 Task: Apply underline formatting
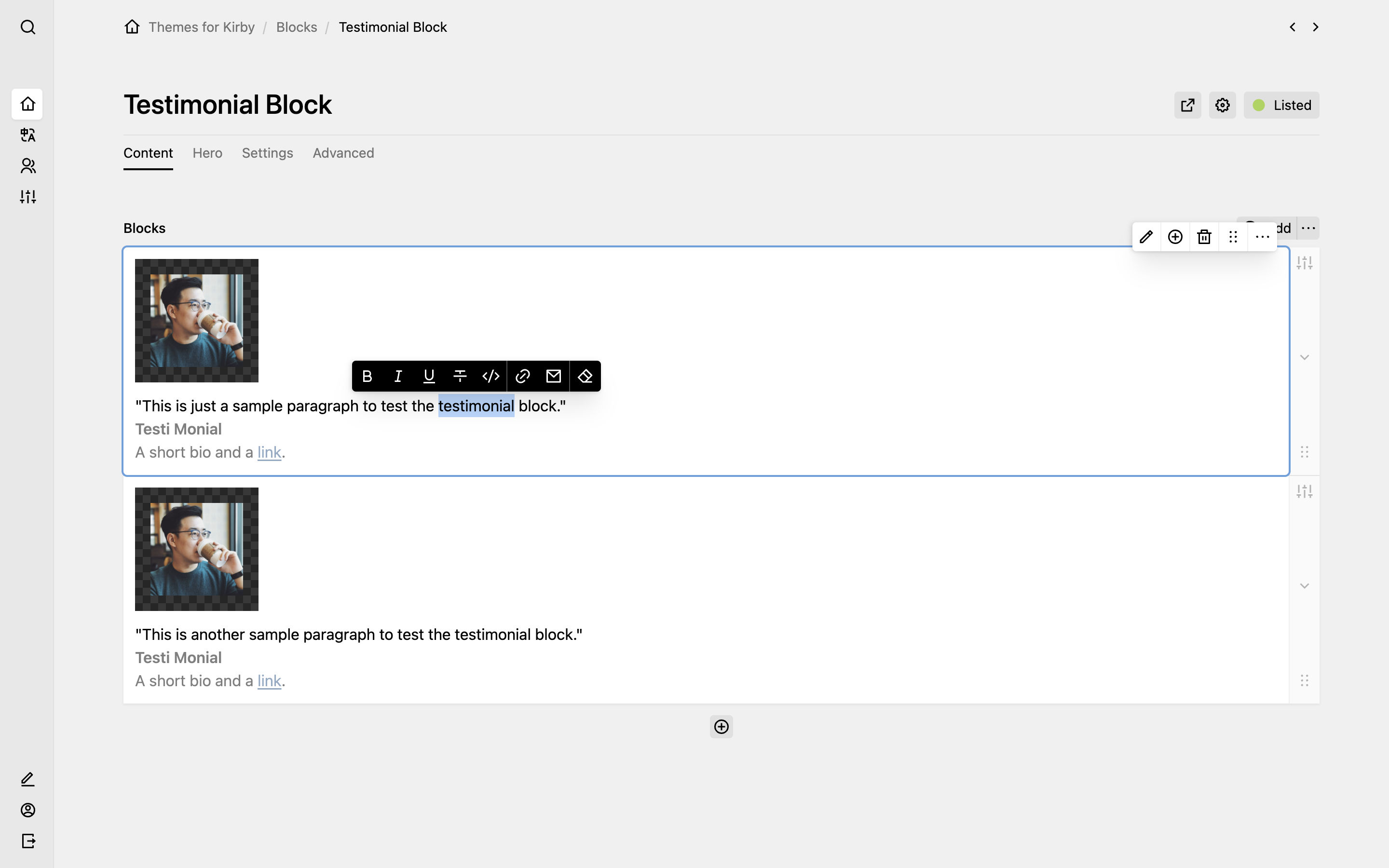[429, 376]
